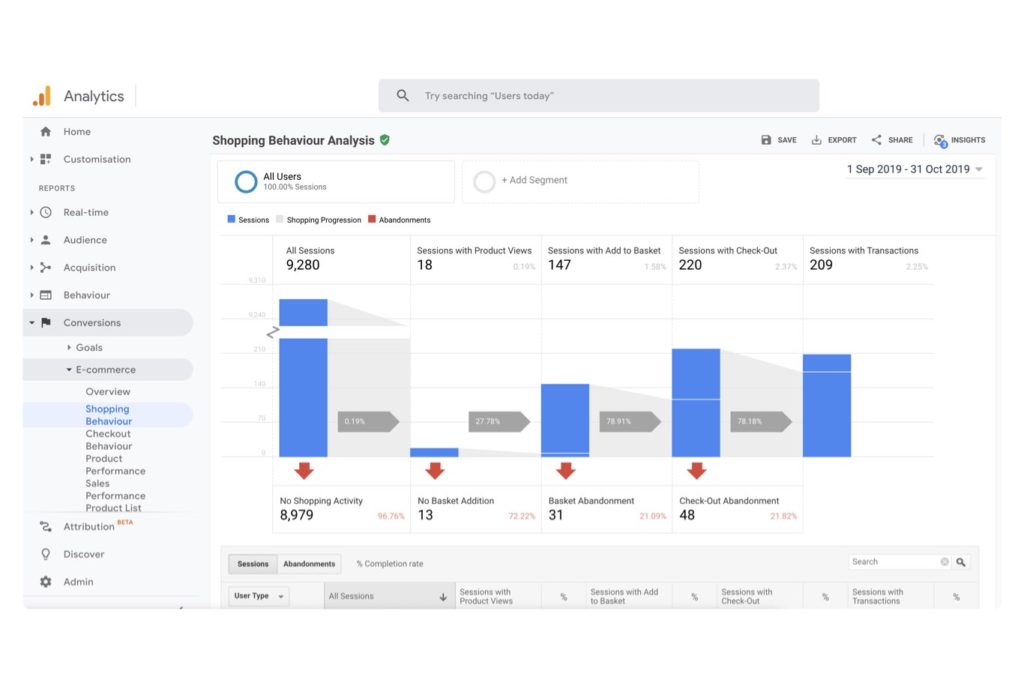The height and width of the screenshot is (683, 1024).
Task: Click the red Abandonments legend swatch
Action: click(x=372, y=220)
